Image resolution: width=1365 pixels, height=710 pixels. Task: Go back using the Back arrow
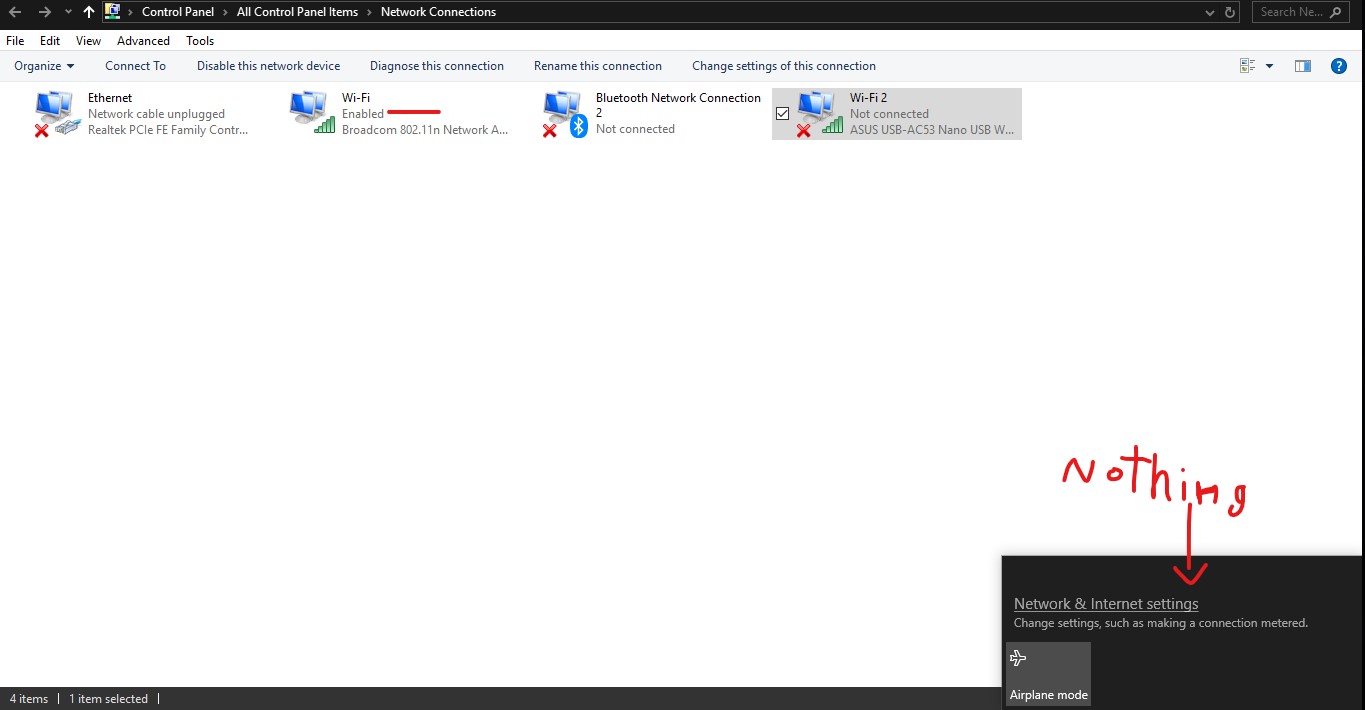click(x=15, y=12)
